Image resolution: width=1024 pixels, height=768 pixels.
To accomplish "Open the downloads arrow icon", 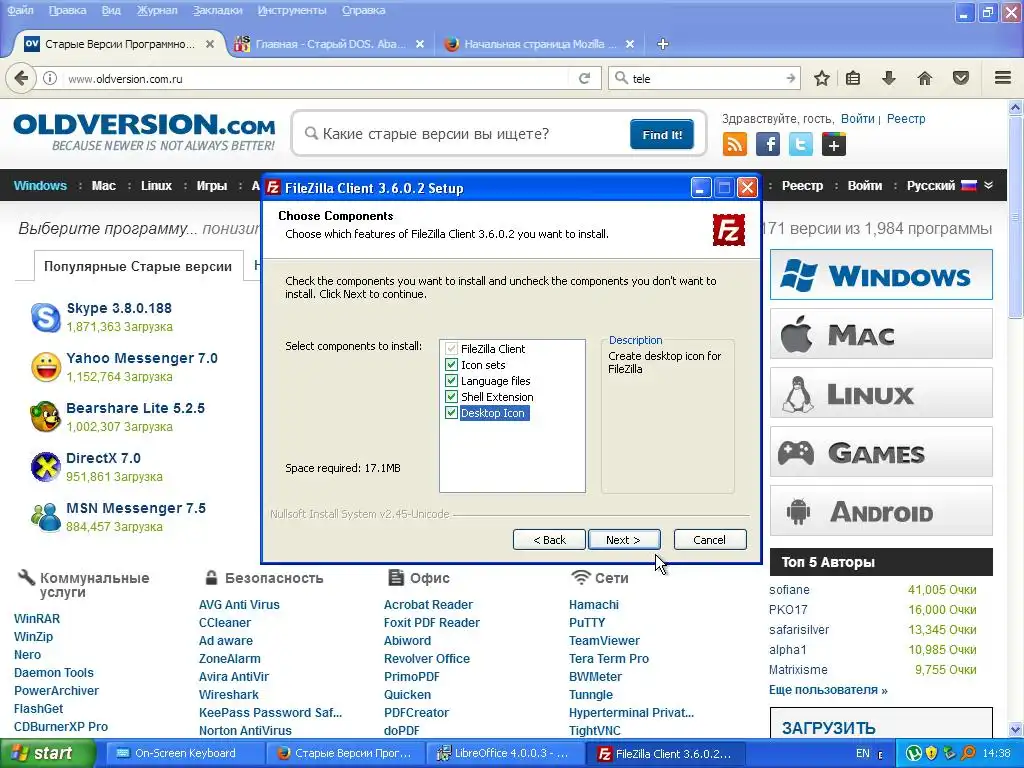I will [x=889, y=78].
